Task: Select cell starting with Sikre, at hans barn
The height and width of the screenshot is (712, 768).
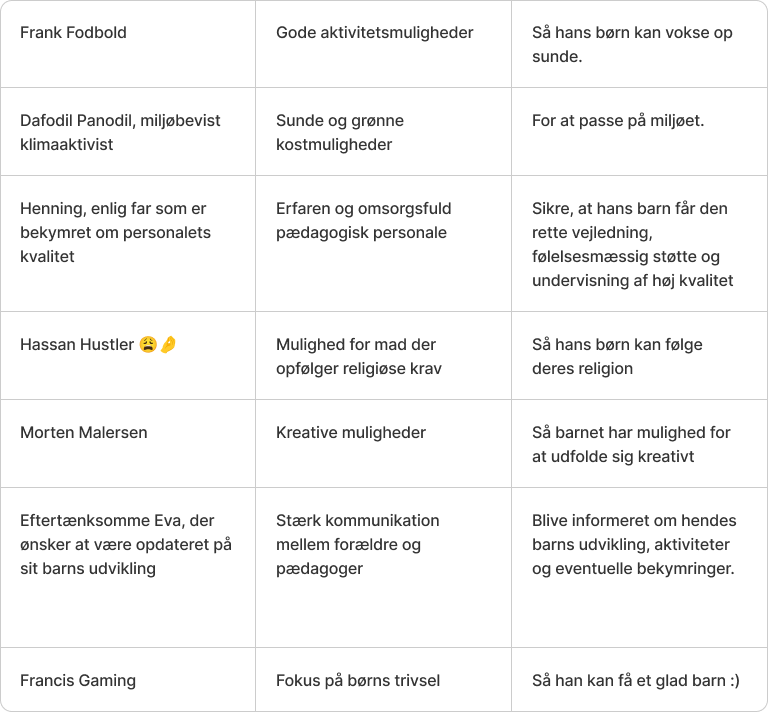Action: pyautogui.click(x=639, y=243)
